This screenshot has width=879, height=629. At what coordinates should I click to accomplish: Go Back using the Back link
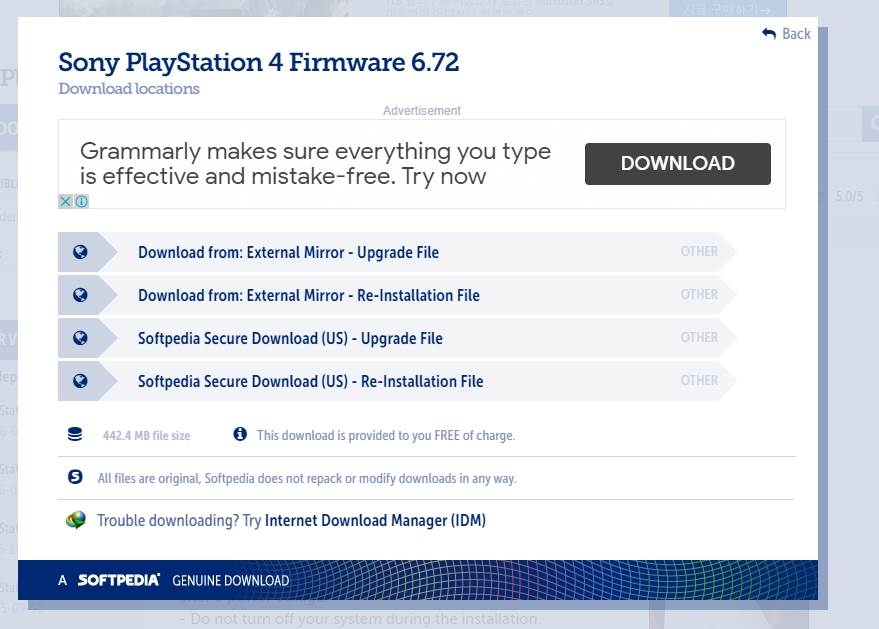coord(787,34)
